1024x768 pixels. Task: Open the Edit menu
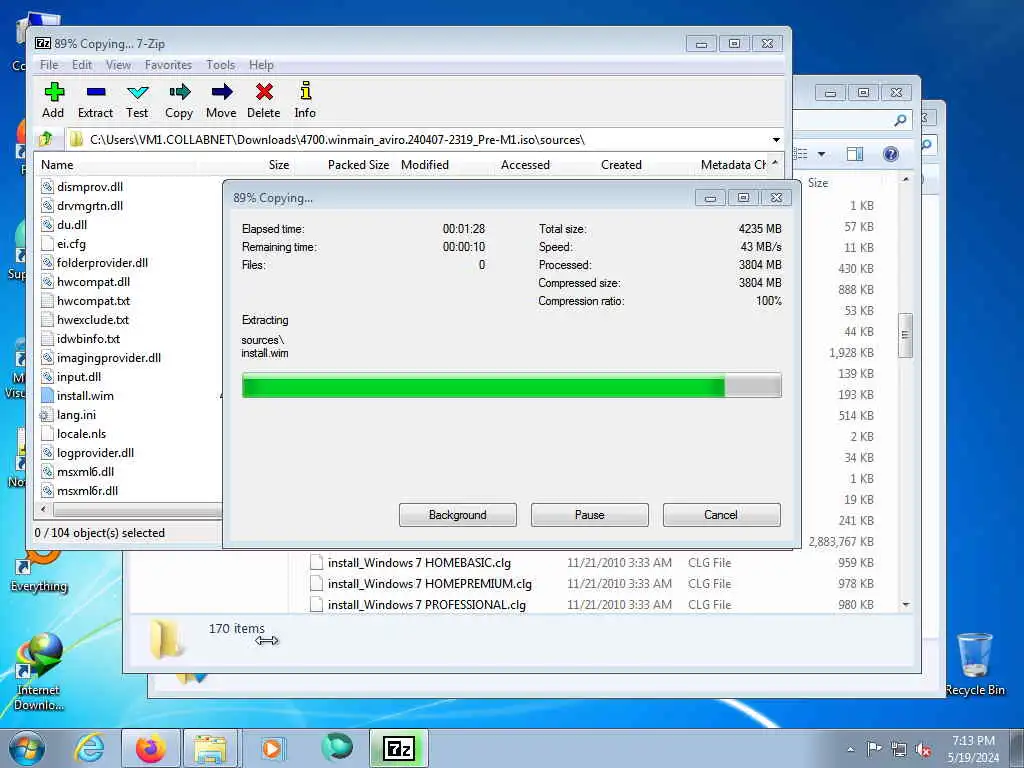tap(82, 65)
